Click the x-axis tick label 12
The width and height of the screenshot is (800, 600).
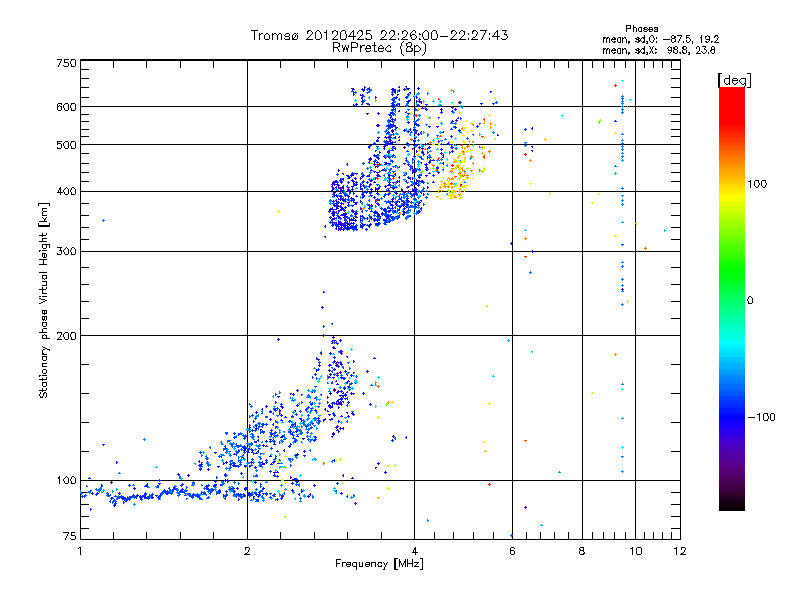[x=680, y=551]
